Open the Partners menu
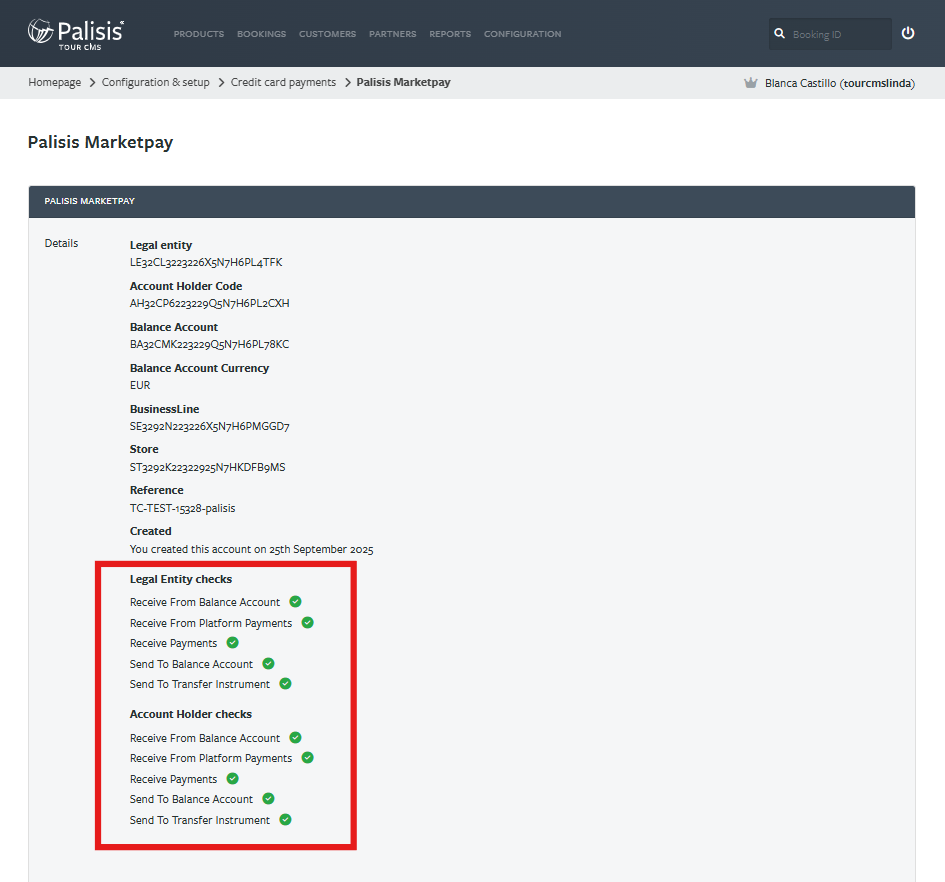 (392, 34)
